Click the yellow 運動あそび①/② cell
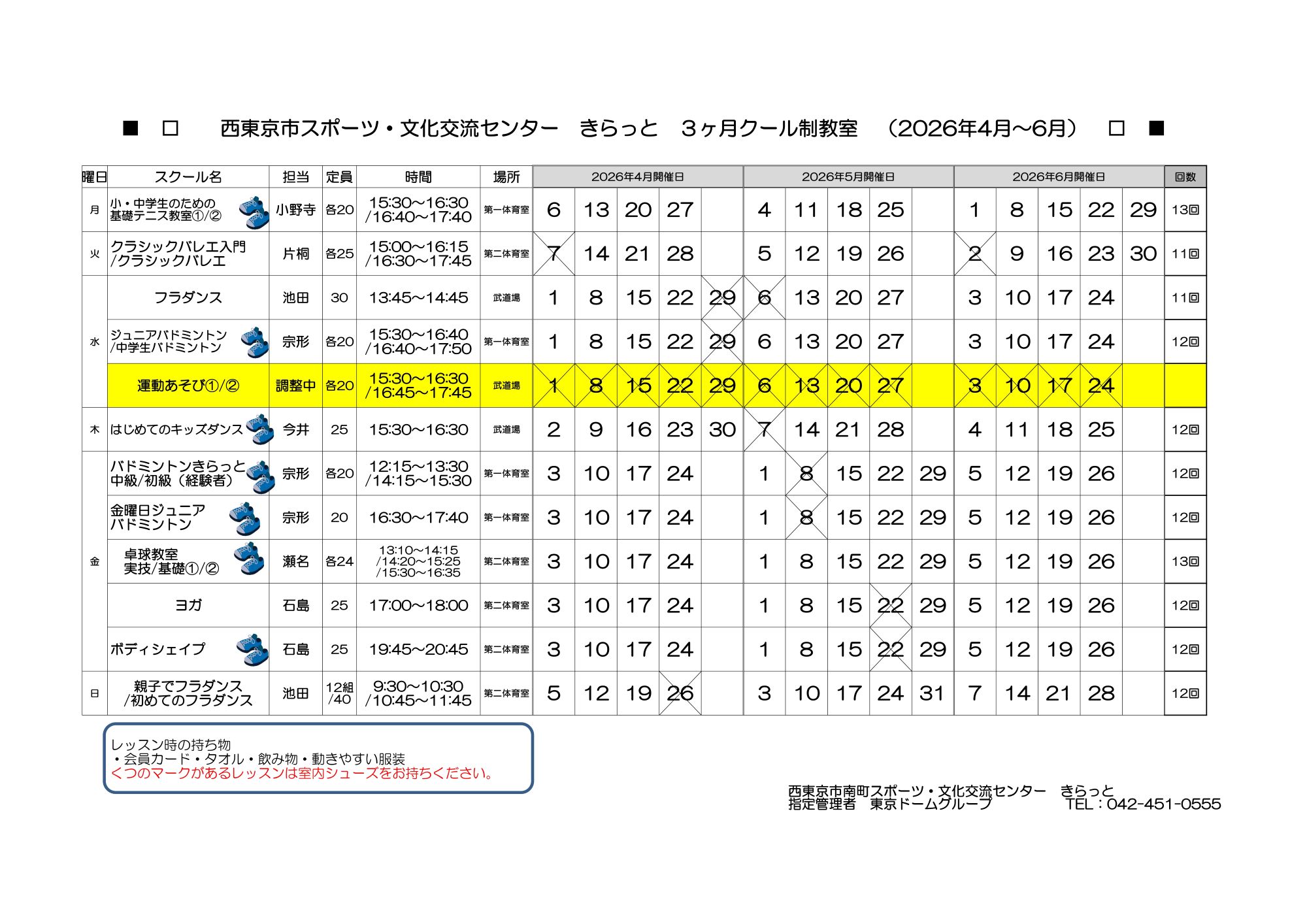Viewport: 1307px width, 924px height. tap(188, 386)
